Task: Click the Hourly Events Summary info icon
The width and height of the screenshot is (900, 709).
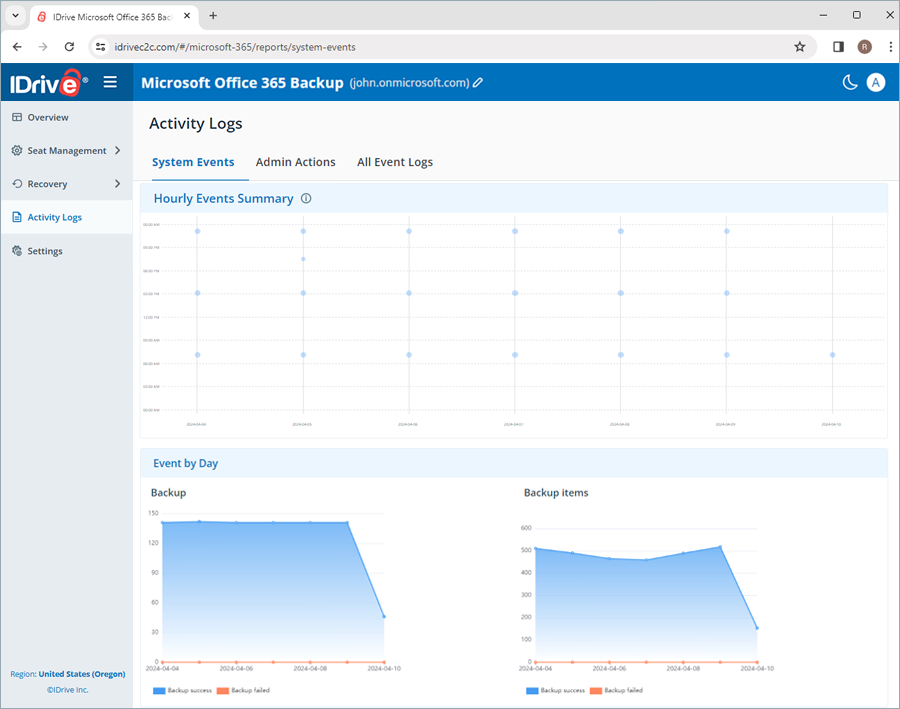Action: (x=306, y=198)
